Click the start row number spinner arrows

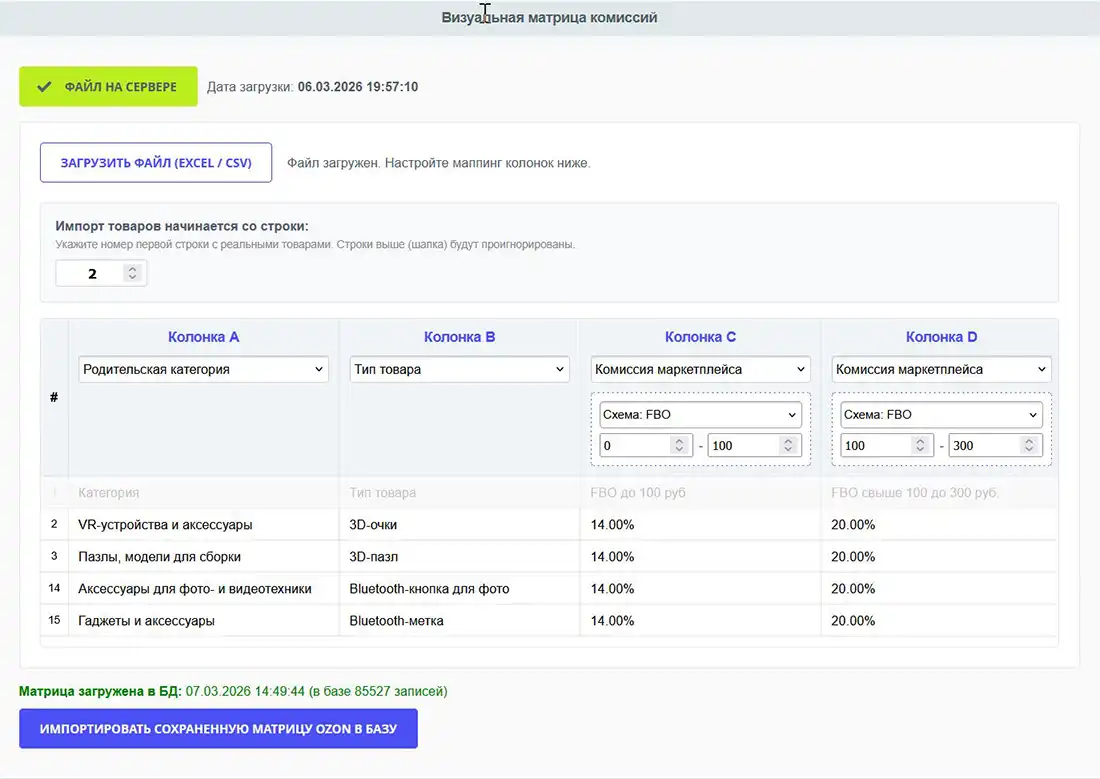click(132, 273)
